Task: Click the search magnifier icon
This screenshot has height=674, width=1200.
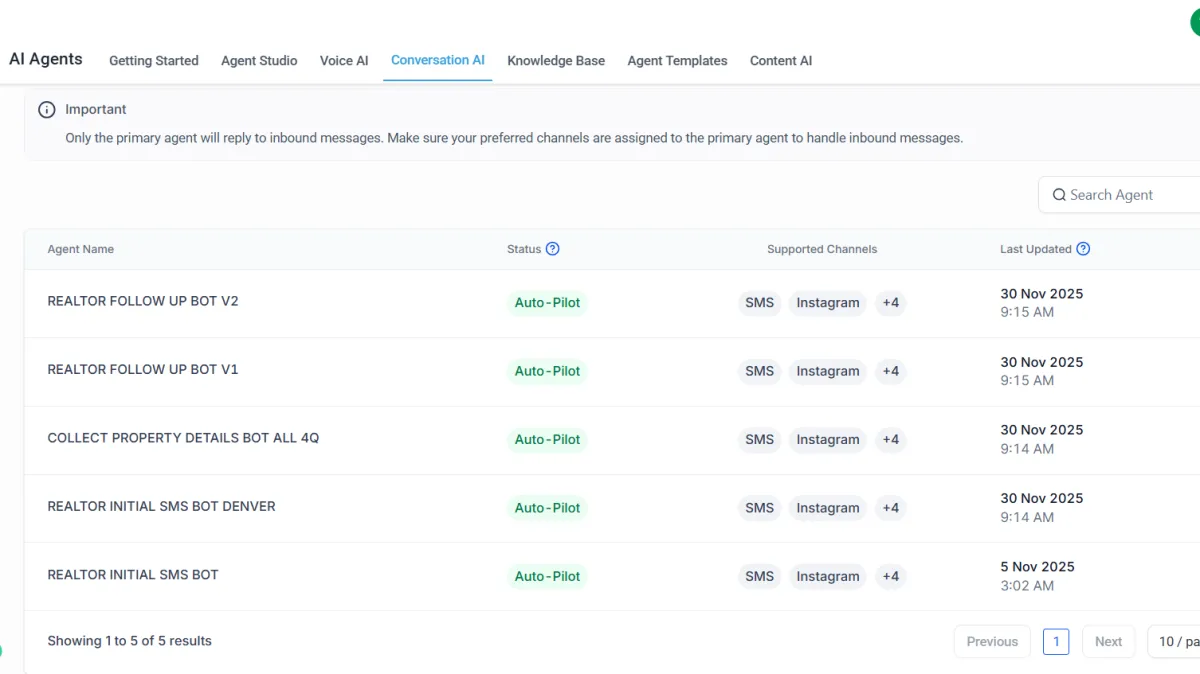Action: (1059, 195)
